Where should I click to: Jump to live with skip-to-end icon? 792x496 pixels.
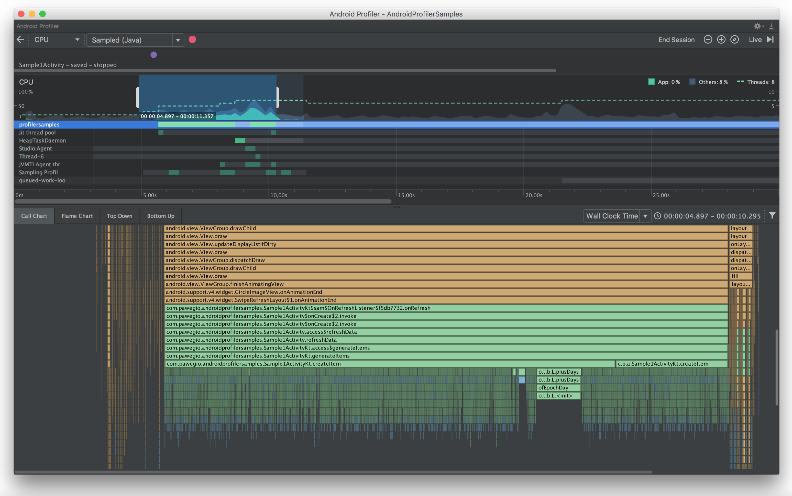(x=770, y=39)
